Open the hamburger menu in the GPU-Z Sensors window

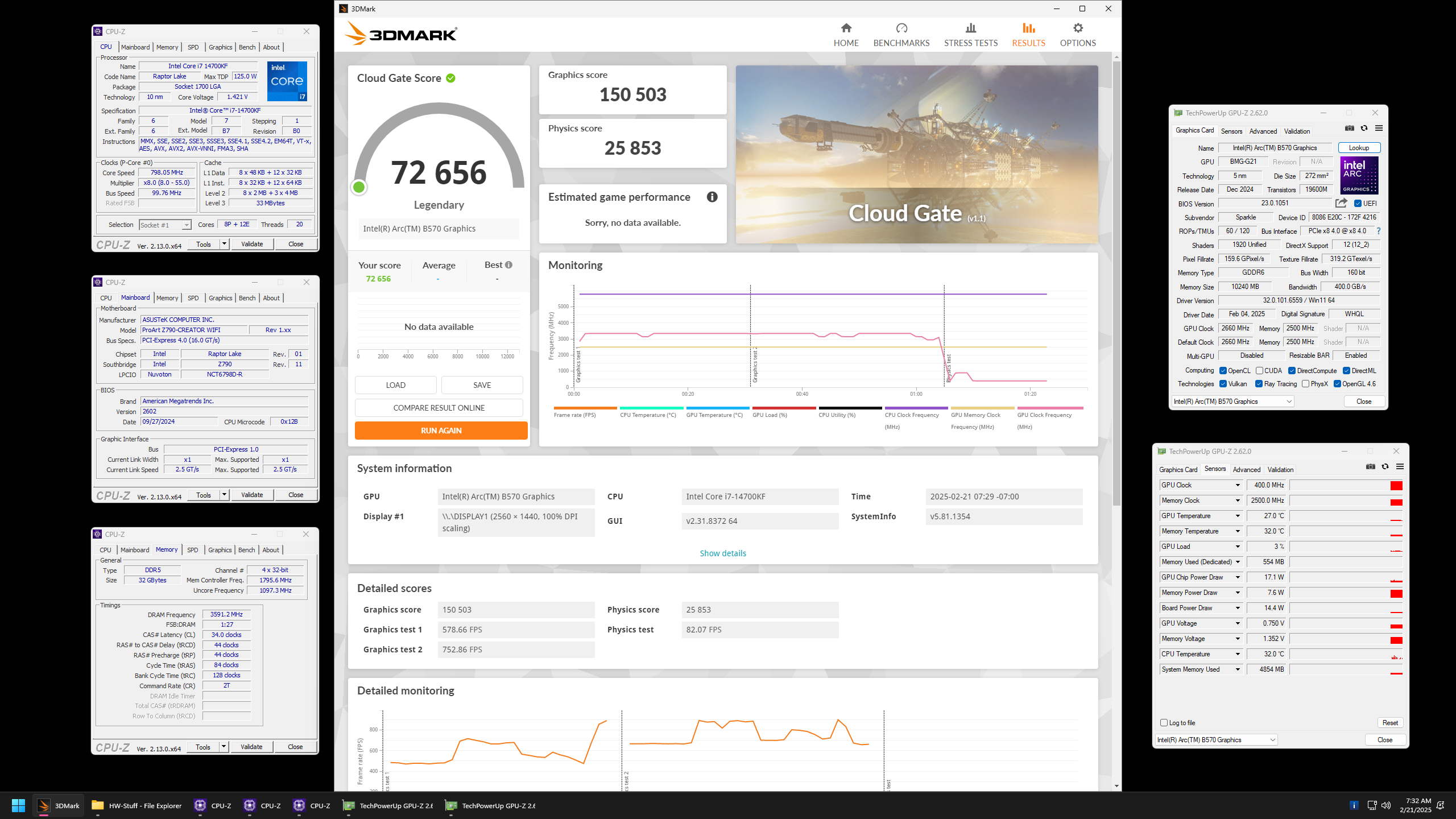click(1400, 466)
